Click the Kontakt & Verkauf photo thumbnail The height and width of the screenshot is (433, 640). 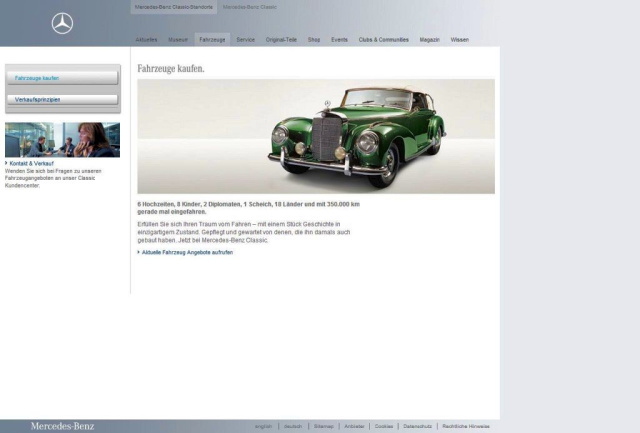pyautogui.click(x=62, y=140)
